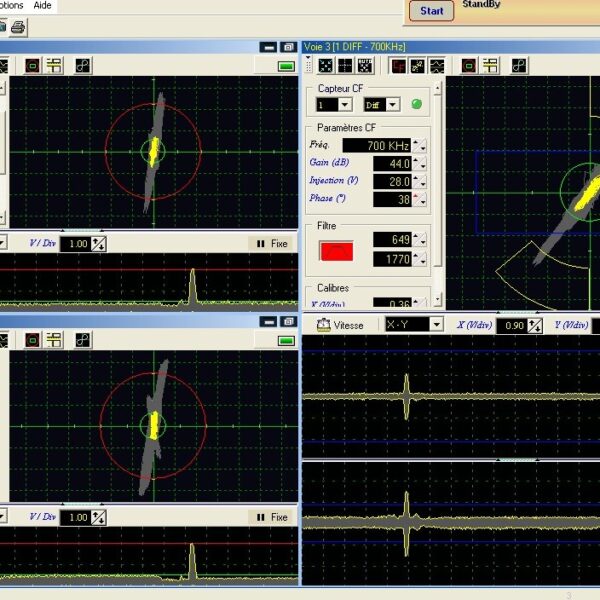Click the Gain (dB) 44.0 value field
The image size is (600, 600).
click(392, 164)
